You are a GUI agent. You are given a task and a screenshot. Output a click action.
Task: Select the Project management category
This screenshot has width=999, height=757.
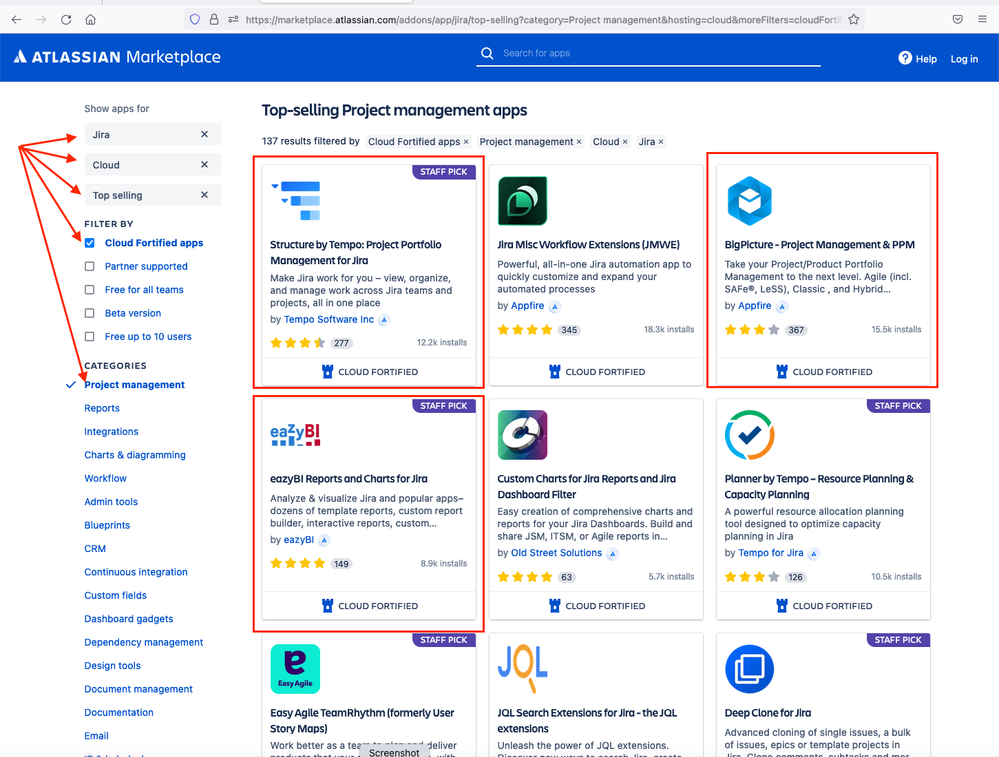click(x=134, y=385)
